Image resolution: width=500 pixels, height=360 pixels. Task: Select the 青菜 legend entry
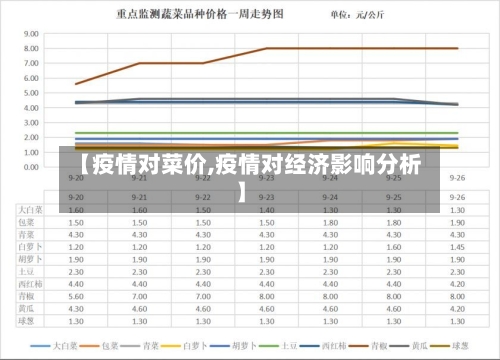click(140, 346)
